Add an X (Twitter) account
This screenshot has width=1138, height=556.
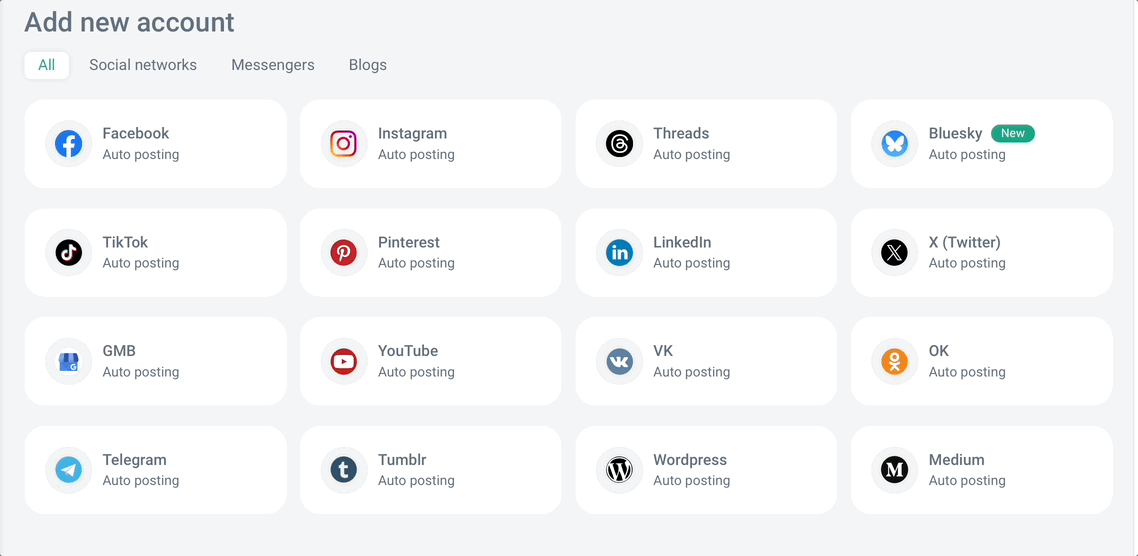click(x=981, y=253)
